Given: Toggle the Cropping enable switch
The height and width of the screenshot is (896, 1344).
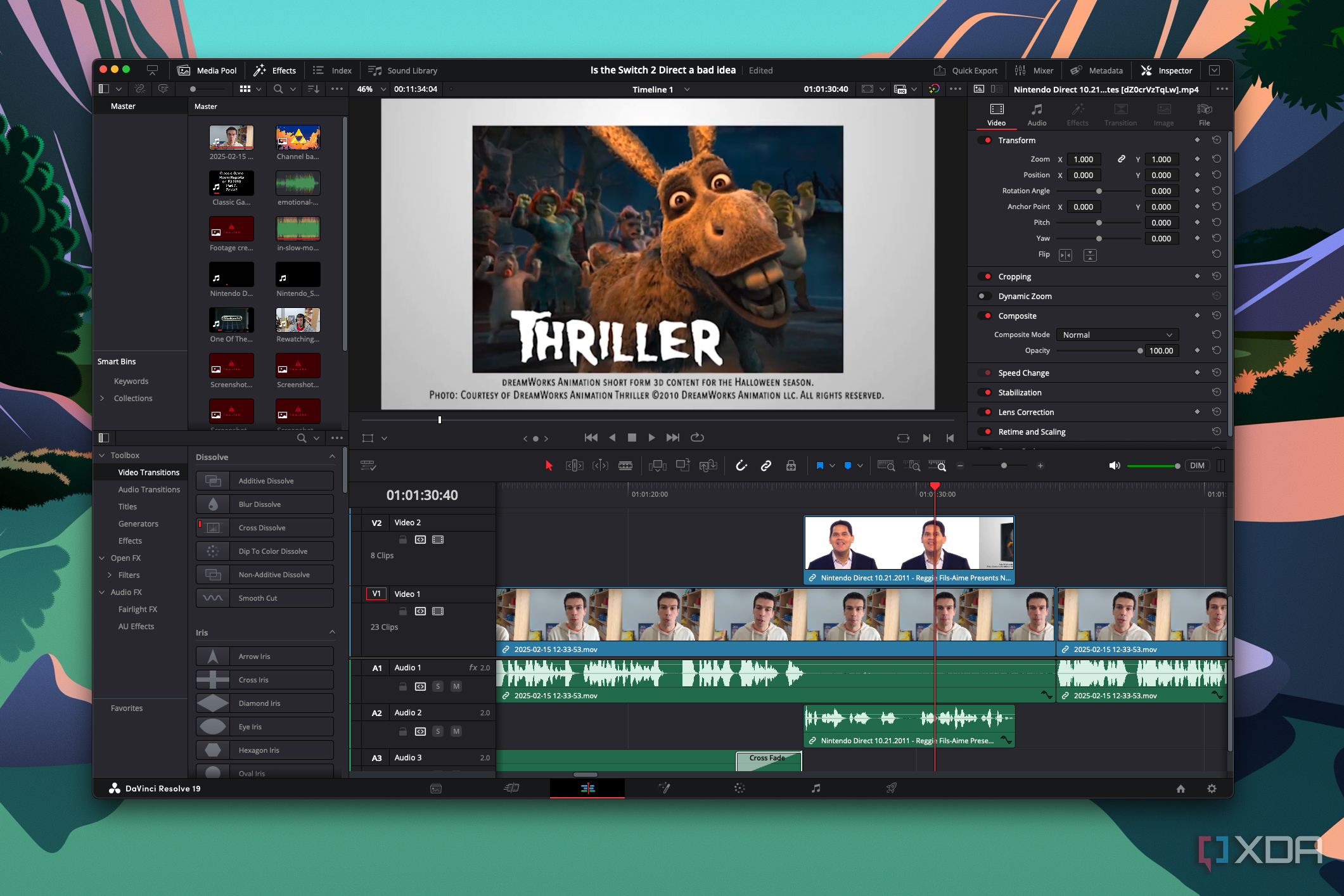Looking at the screenshot, I should click(x=985, y=276).
